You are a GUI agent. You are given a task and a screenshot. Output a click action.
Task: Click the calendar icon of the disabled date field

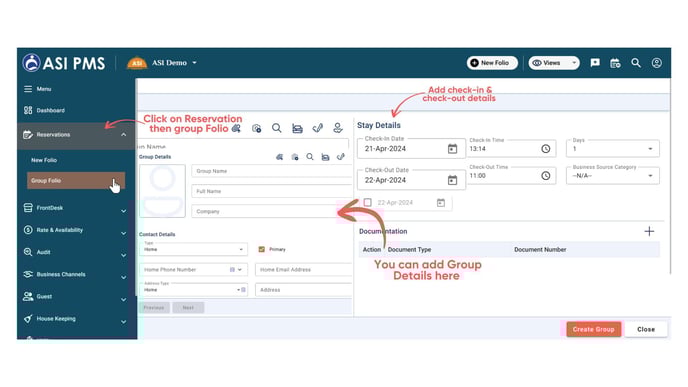point(441,202)
